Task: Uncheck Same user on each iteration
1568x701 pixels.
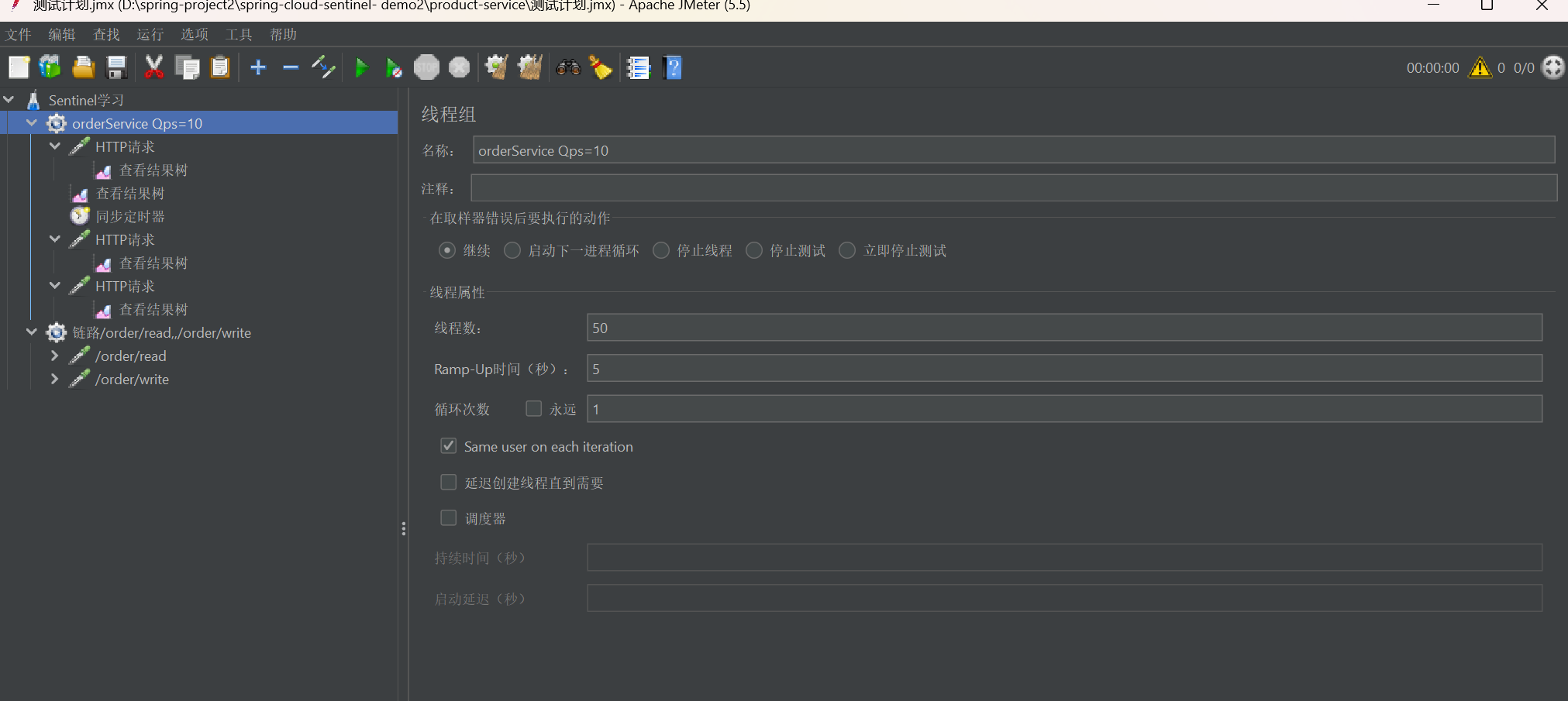Action: tap(449, 446)
